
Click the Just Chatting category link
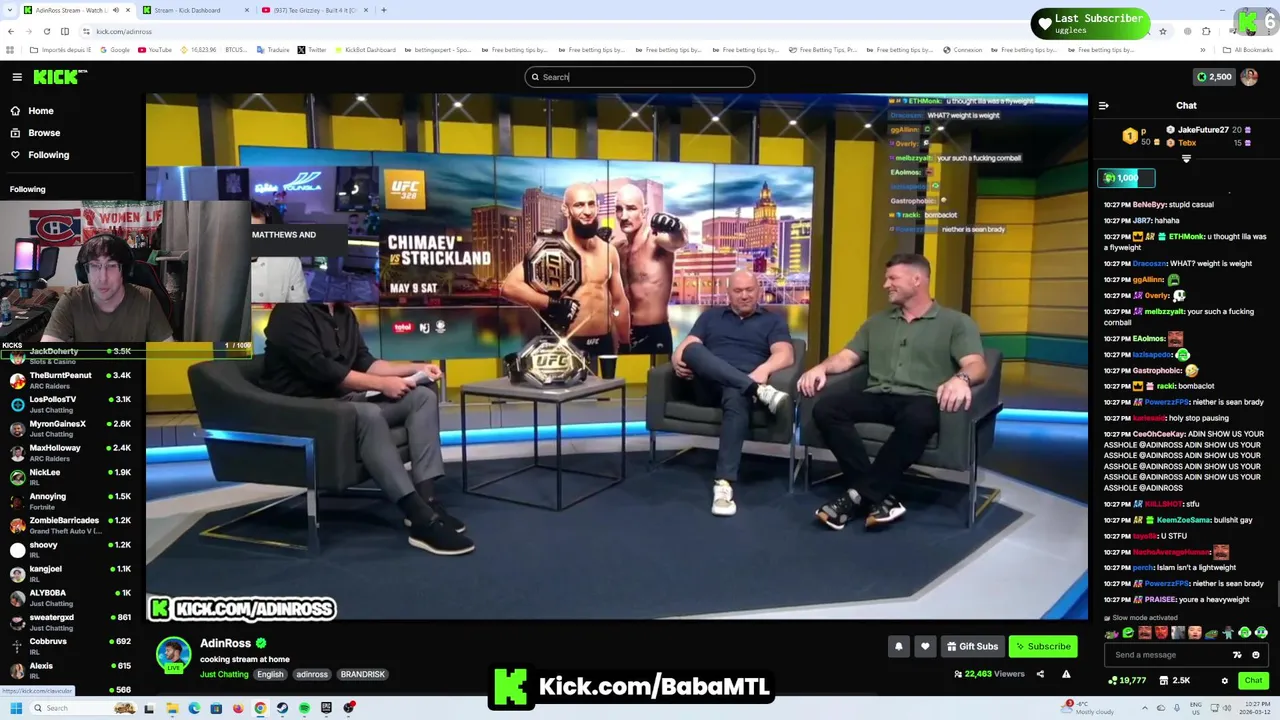click(x=224, y=674)
